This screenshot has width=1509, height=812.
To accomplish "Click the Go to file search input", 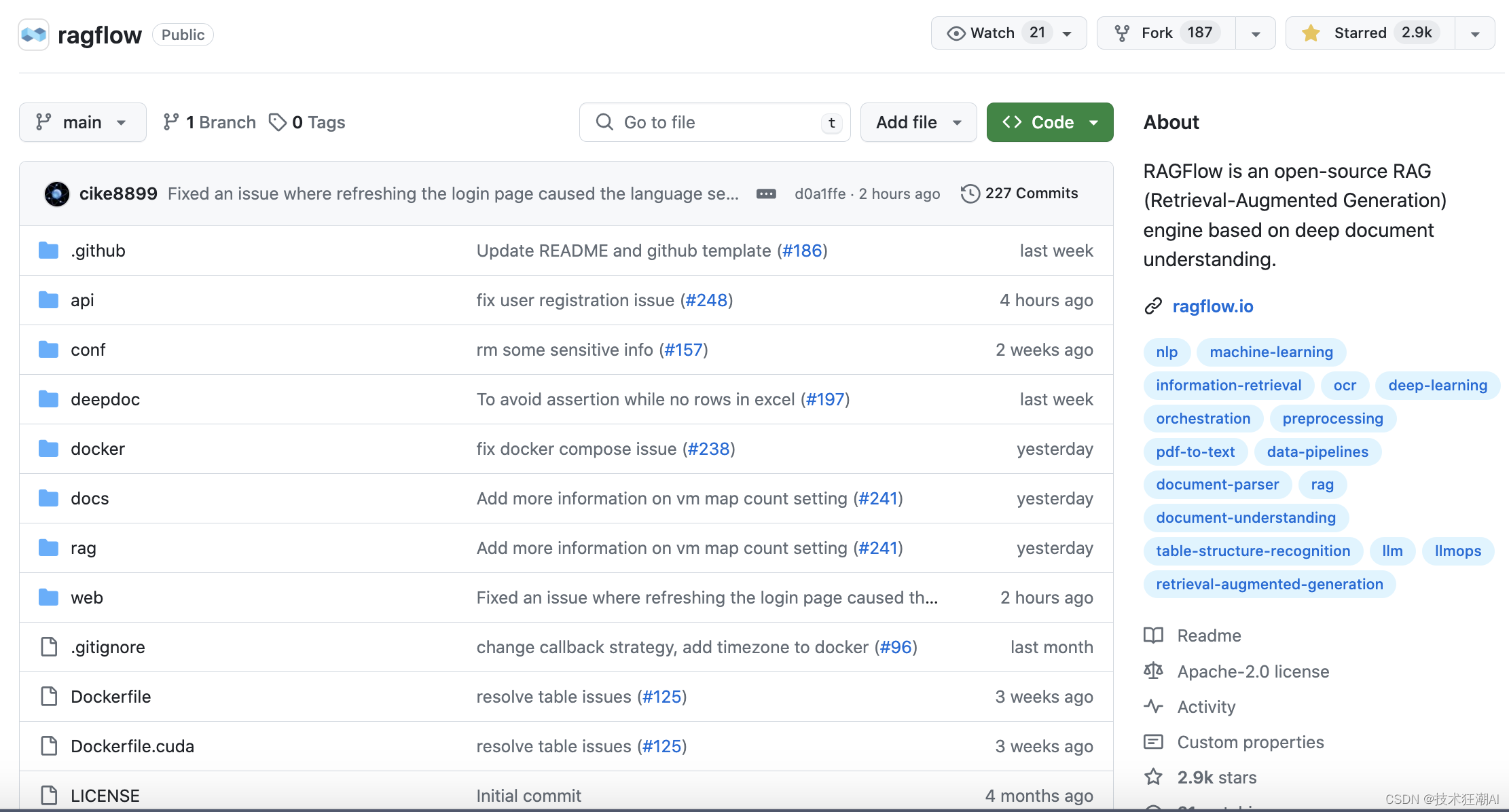I will tap(713, 122).
